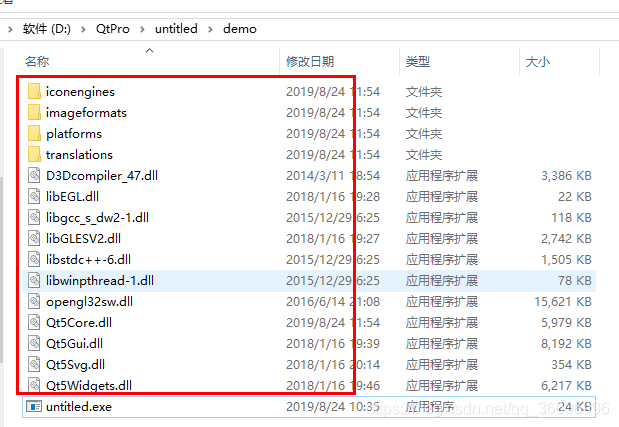This screenshot has height=427, width=619.
Task: Click the D3Dcompiler_47.dll file icon
Action: point(34,175)
